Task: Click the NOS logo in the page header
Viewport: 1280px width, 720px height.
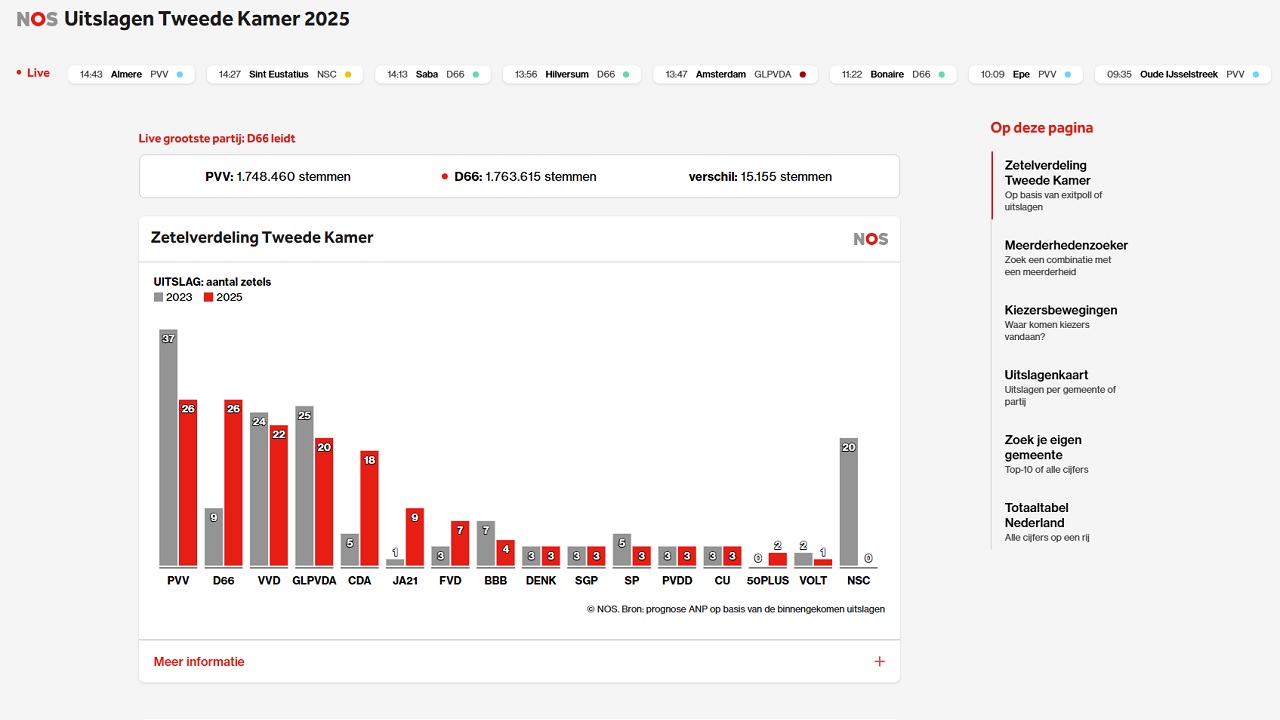Action: (x=37, y=19)
